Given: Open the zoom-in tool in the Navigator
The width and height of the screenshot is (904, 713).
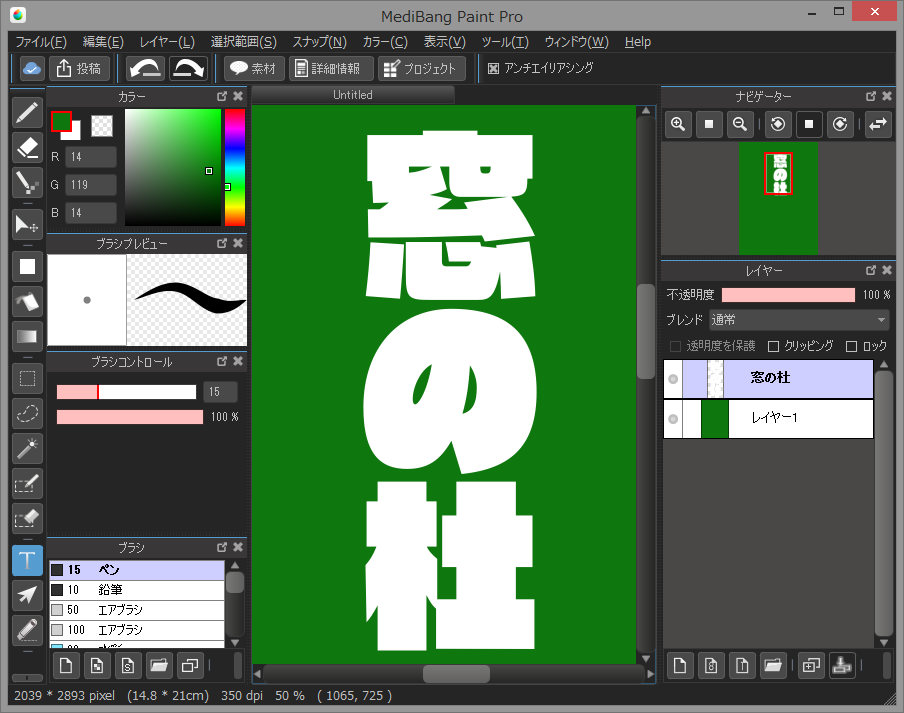Looking at the screenshot, I should pos(679,124).
